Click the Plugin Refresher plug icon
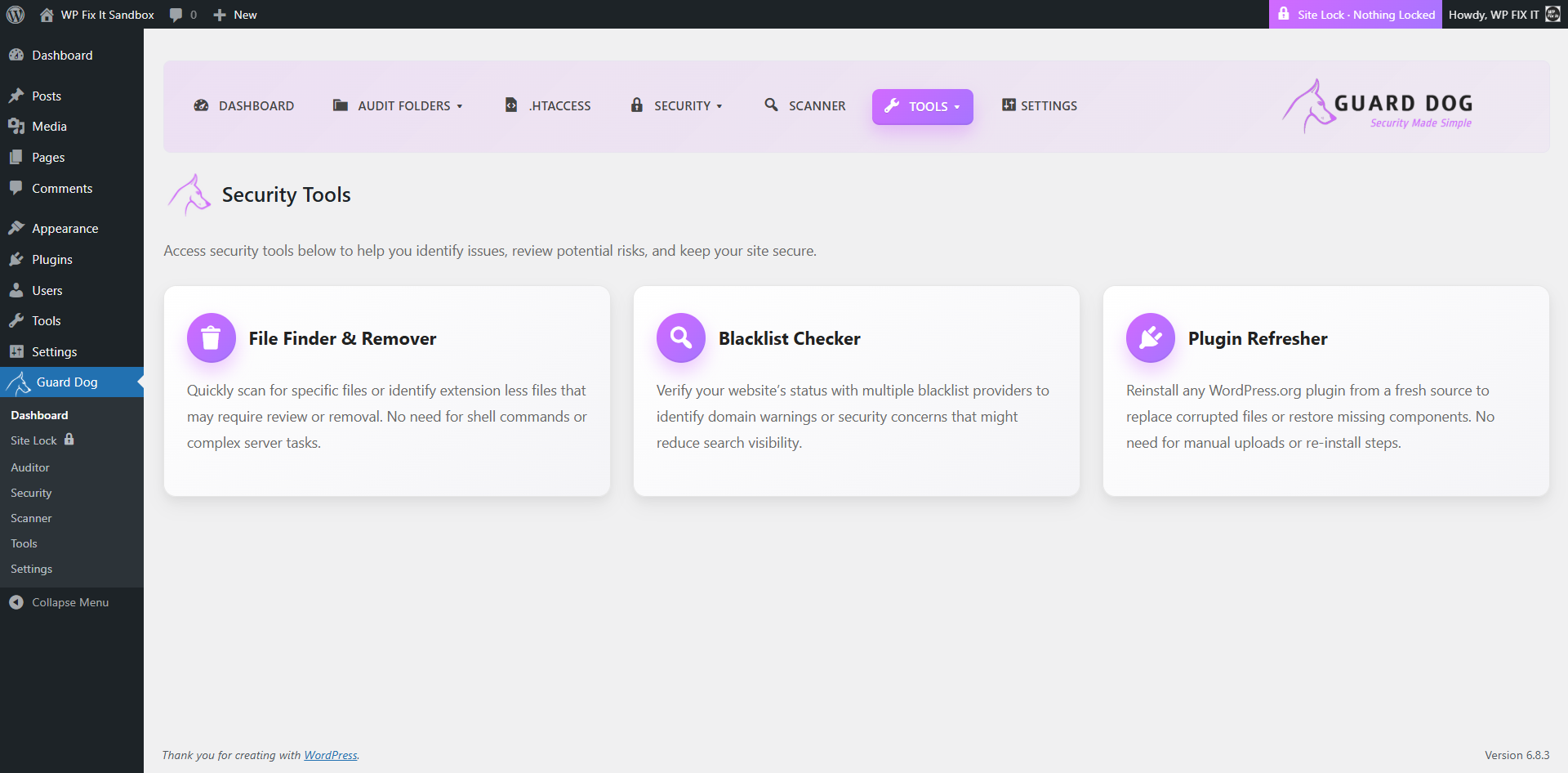The height and width of the screenshot is (773, 1568). 1150,337
